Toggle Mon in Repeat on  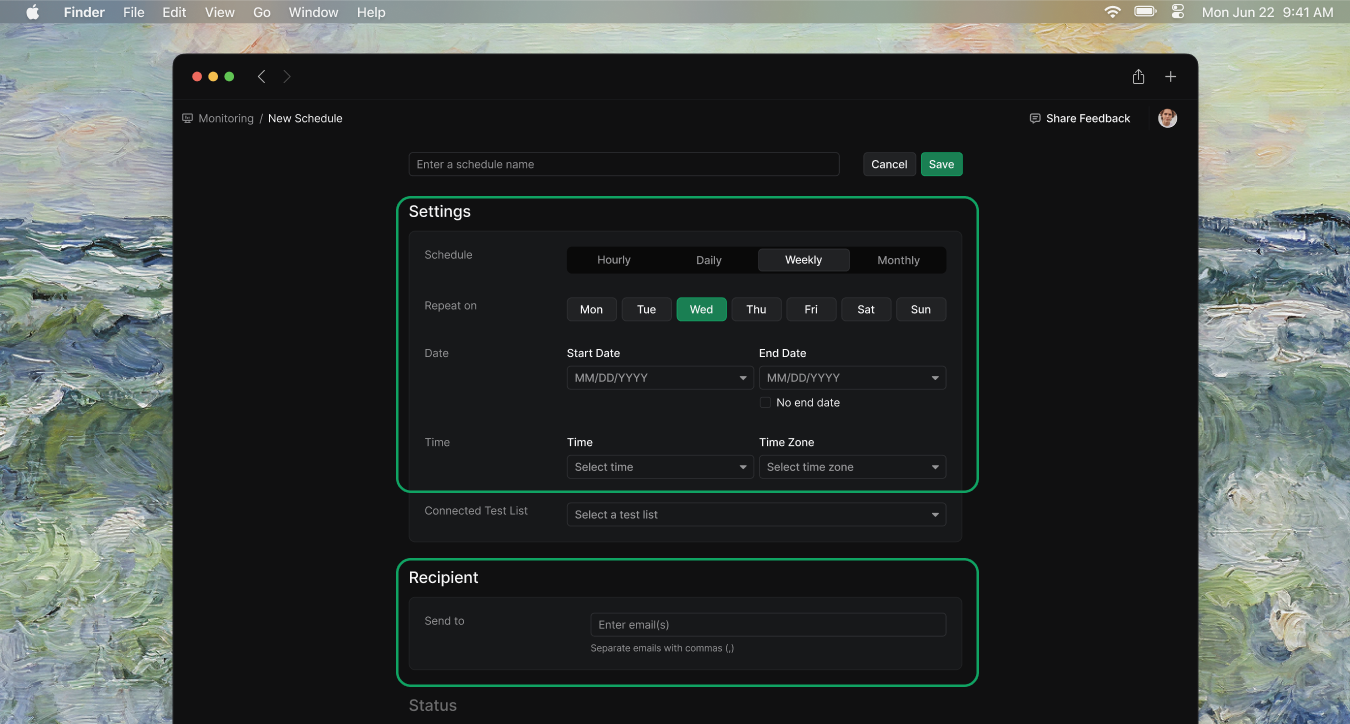tap(591, 309)
